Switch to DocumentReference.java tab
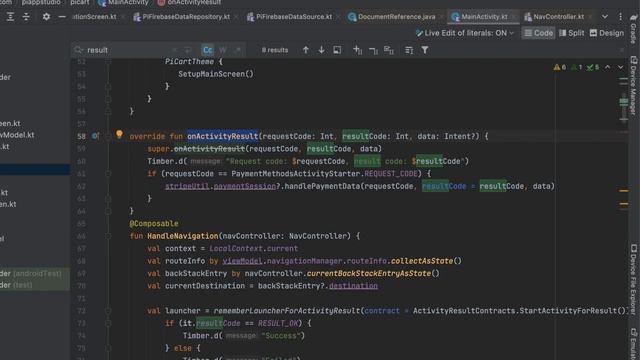Screen dimensions: 640x360 coord(392,17)
